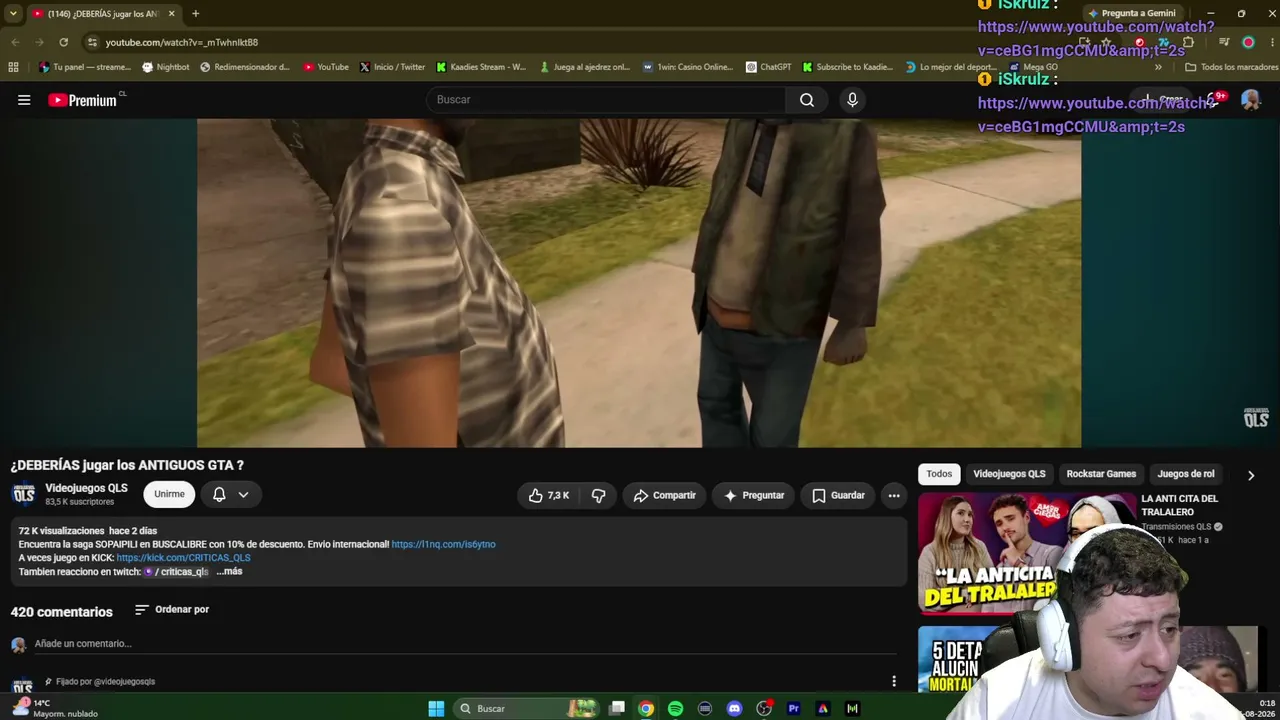The width and height of the screenshot is (1280, 720).
Task: Click the YouTube Buscar search field
Action: coord(606,100)
